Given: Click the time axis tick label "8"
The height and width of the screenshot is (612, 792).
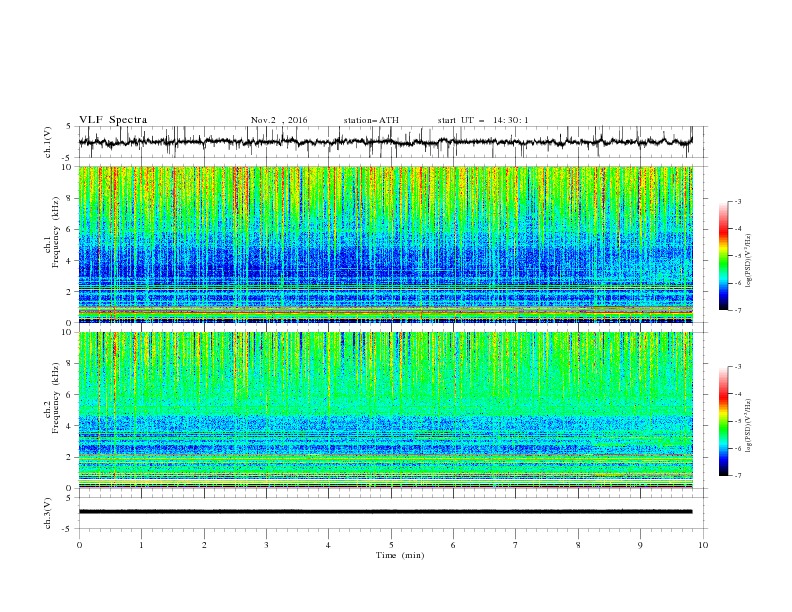Looking at the screenshot, I should 578,545.
